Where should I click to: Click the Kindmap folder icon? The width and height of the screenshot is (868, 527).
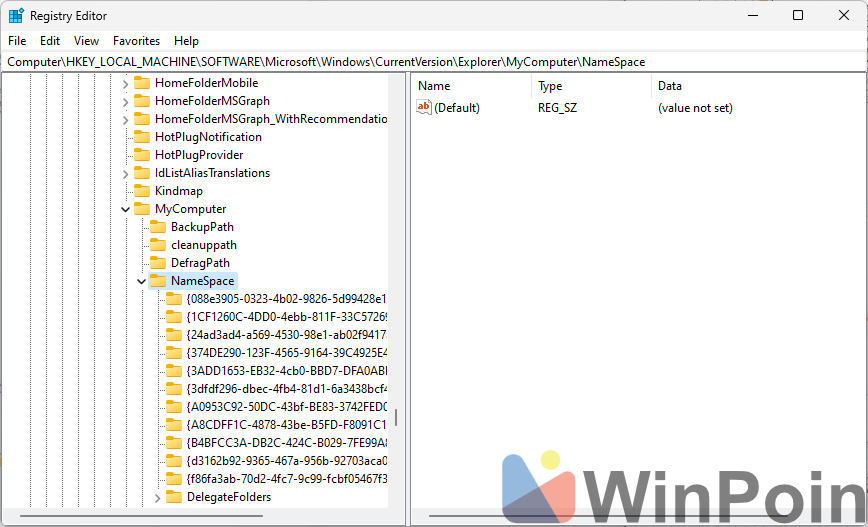(142, 191)
